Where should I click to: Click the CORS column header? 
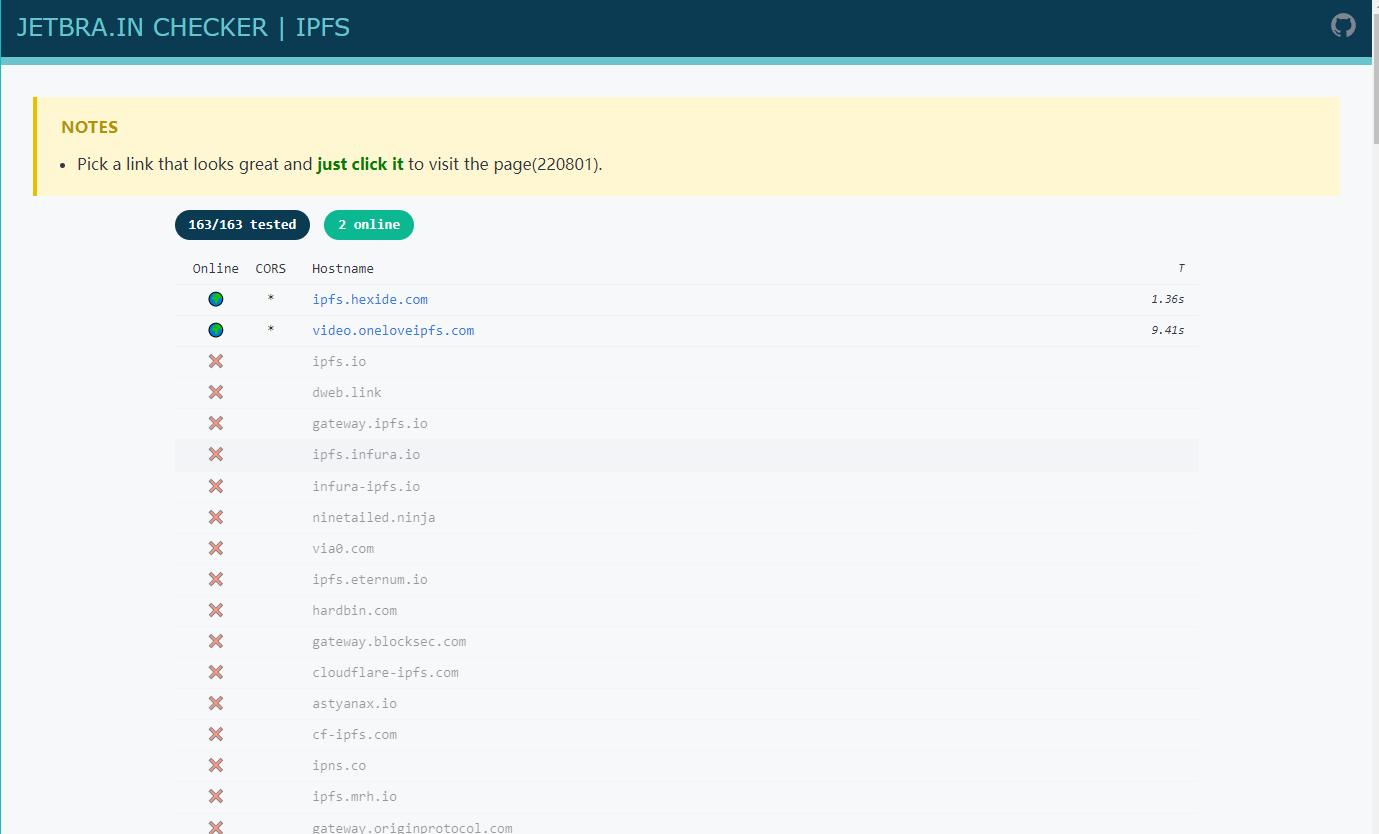click(270, 268)
